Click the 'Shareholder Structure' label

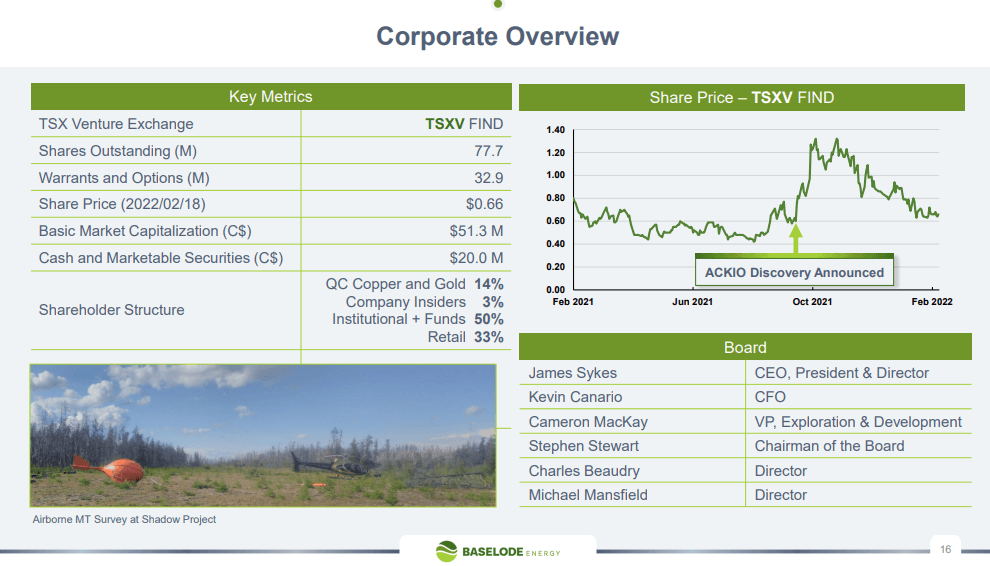112,310
